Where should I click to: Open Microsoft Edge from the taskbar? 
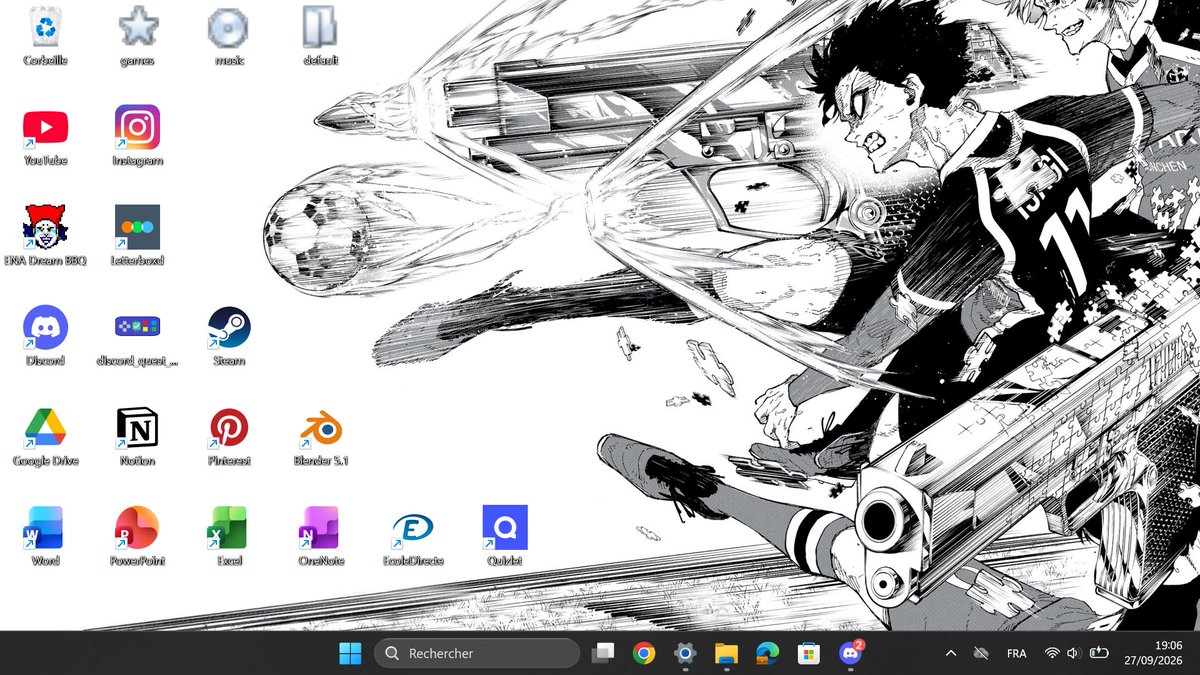click(767, 653)
